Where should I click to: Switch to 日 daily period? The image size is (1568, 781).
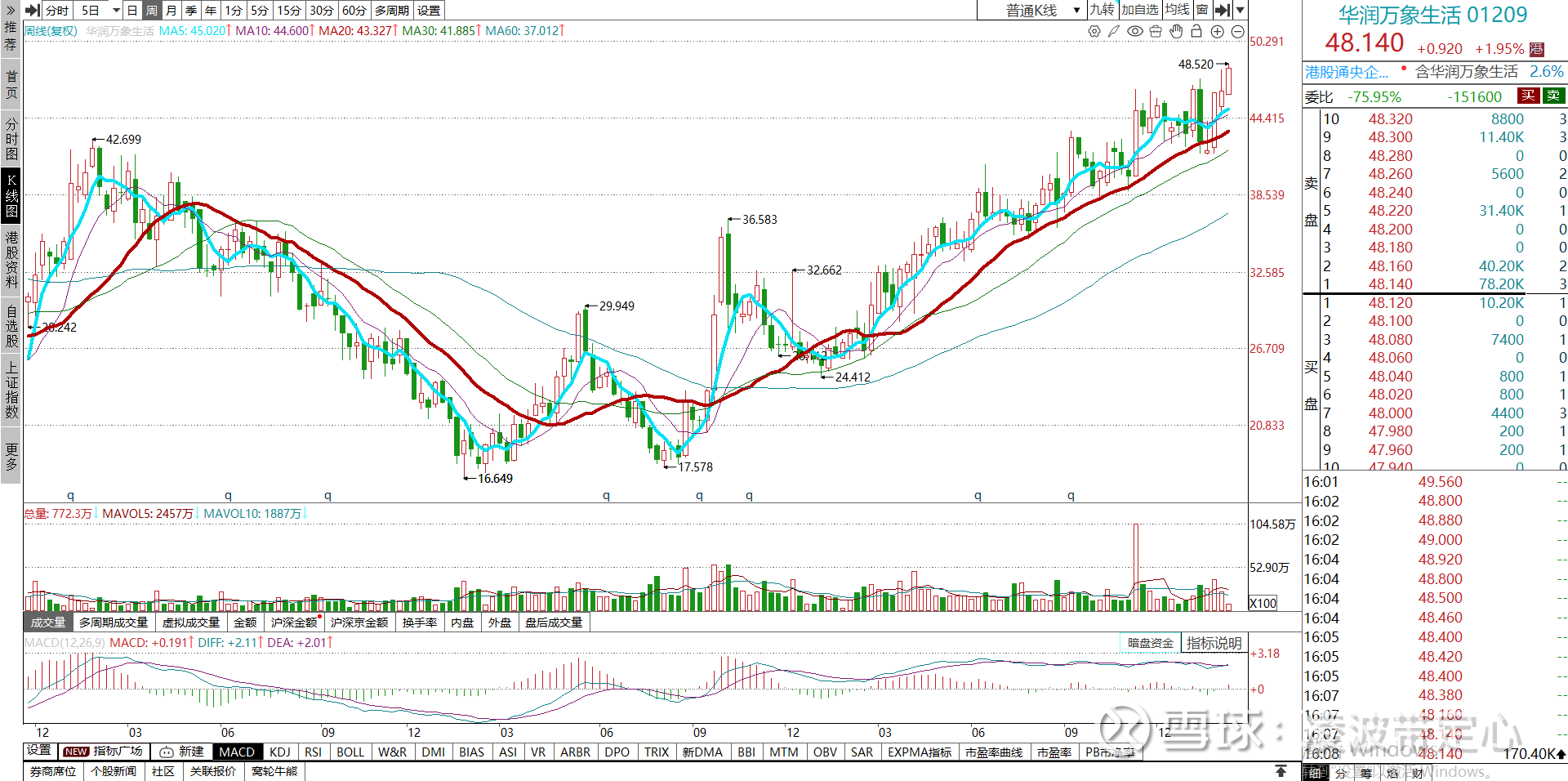(x=132, y=10)
